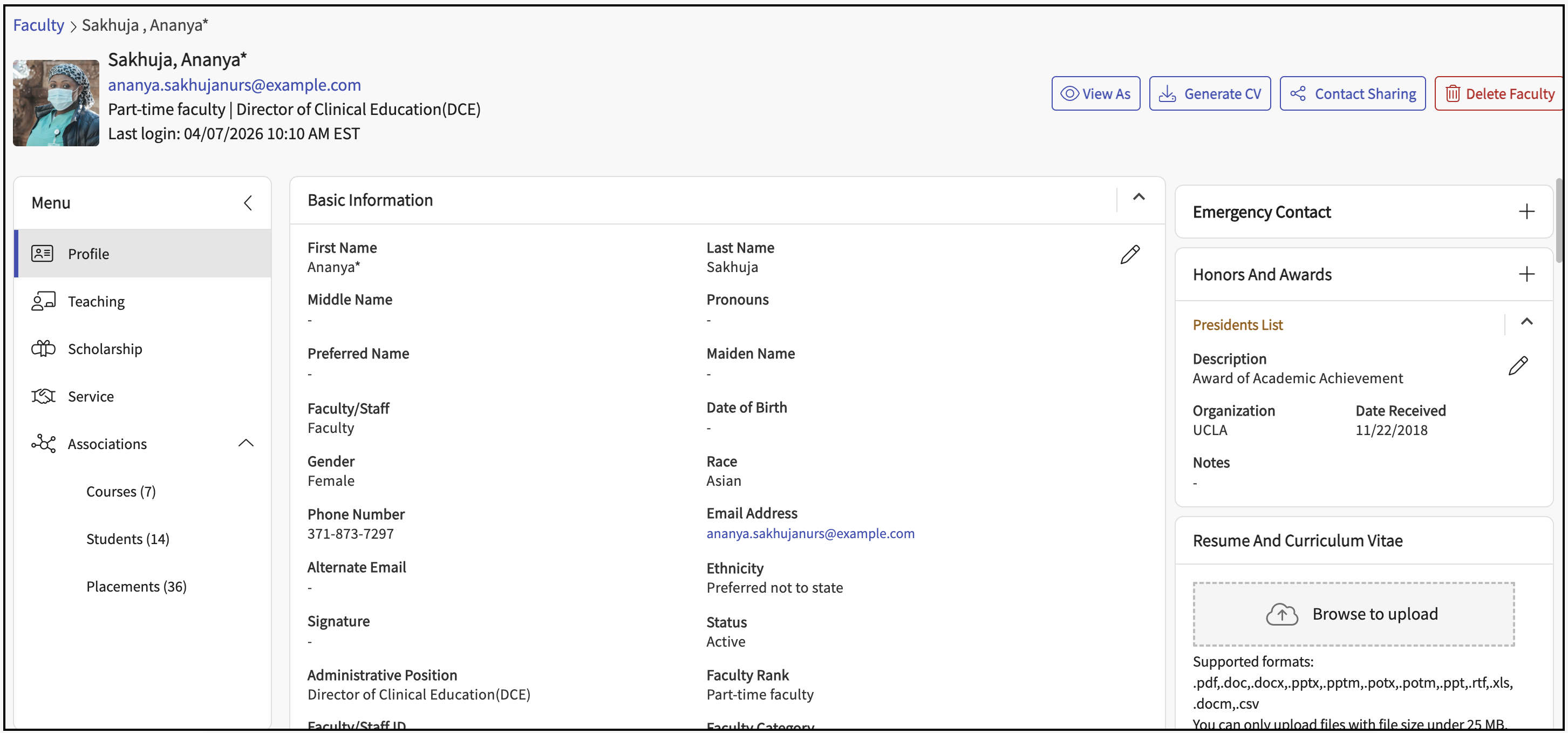The height and width of the screenshot is (733, 1568).
Task: Add an Emergency Contact with plus icon
Action: (1526, 212)
